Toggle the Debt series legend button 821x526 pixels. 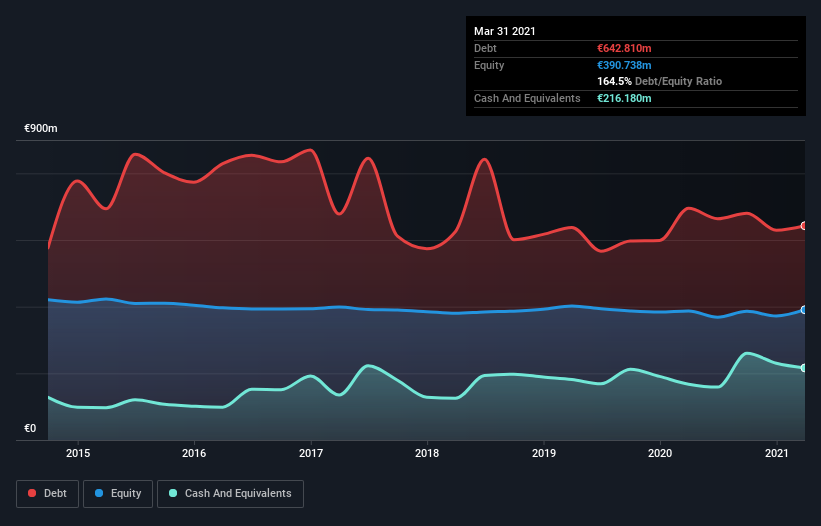47,494
